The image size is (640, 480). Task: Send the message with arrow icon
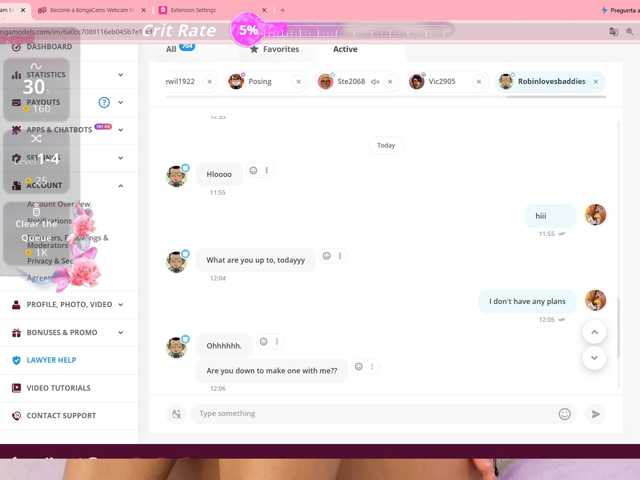tap(596, 414)
